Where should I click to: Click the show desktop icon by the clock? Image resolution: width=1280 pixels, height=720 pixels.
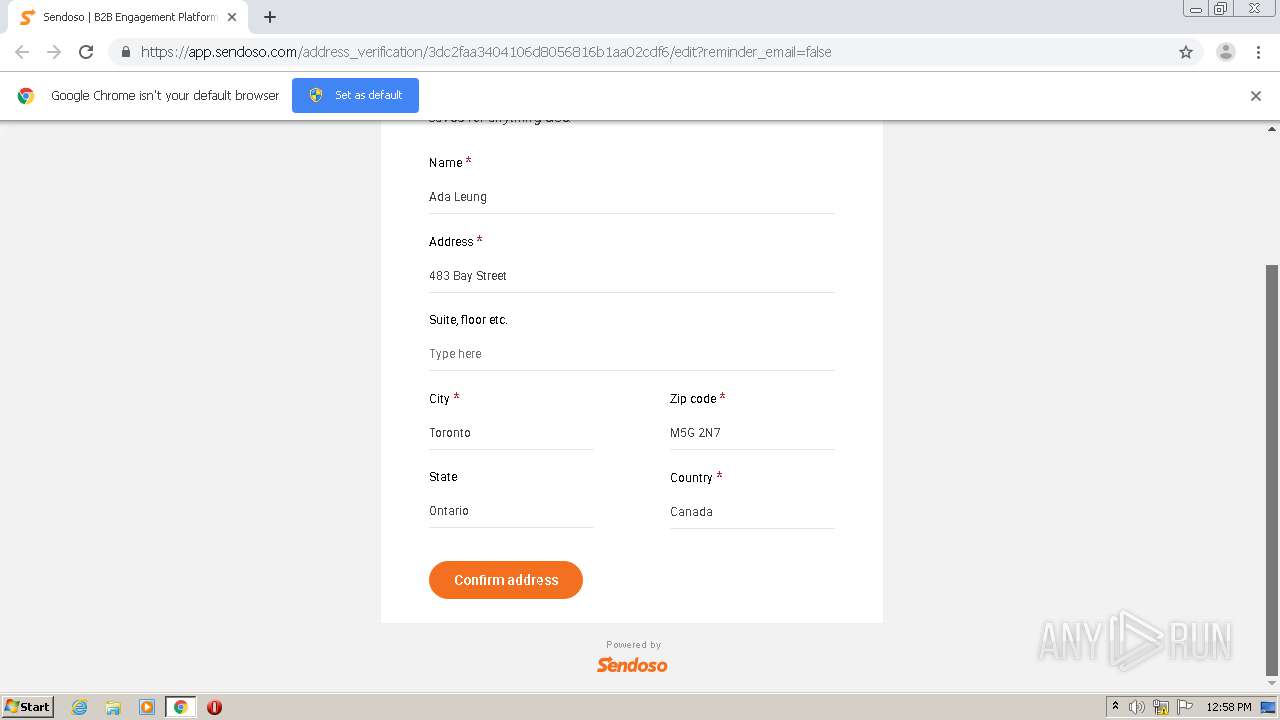point(1268,707)
